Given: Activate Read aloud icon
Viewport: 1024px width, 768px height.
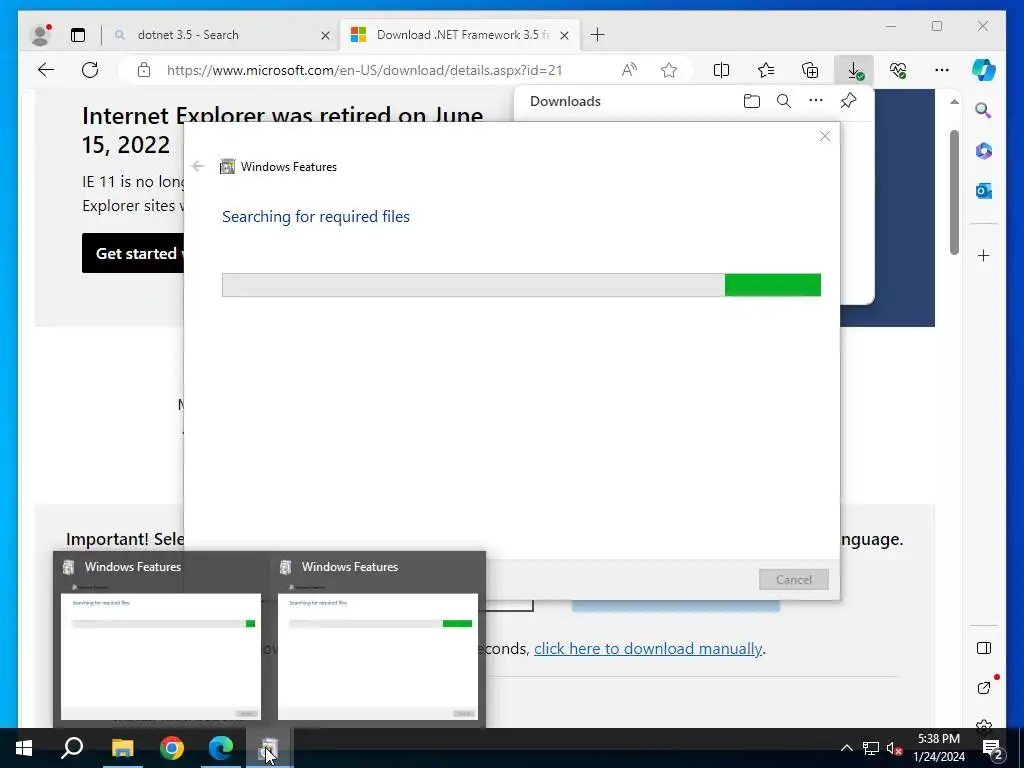Looking at the screenshot, I should pos(629,70).
